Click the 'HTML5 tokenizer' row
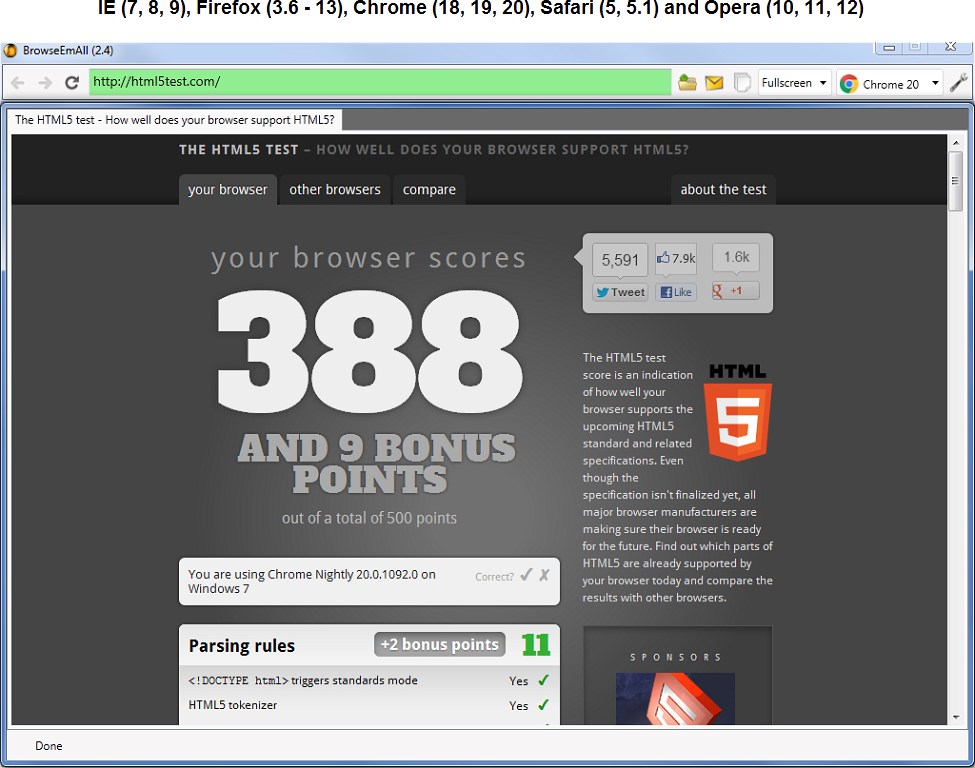Screen dimensions: 975x768 [369, 705]
